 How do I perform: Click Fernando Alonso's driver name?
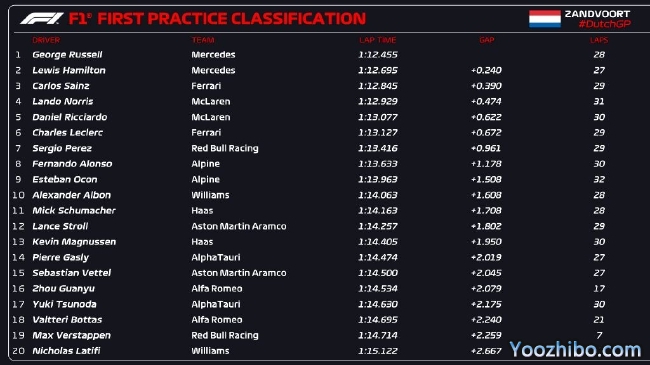point(72,164)
